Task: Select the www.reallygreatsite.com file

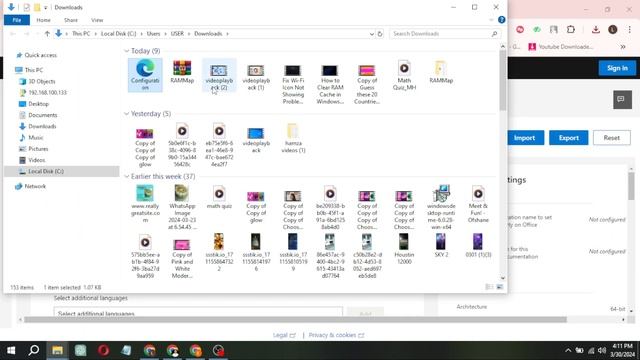Action: click(145, 204)
